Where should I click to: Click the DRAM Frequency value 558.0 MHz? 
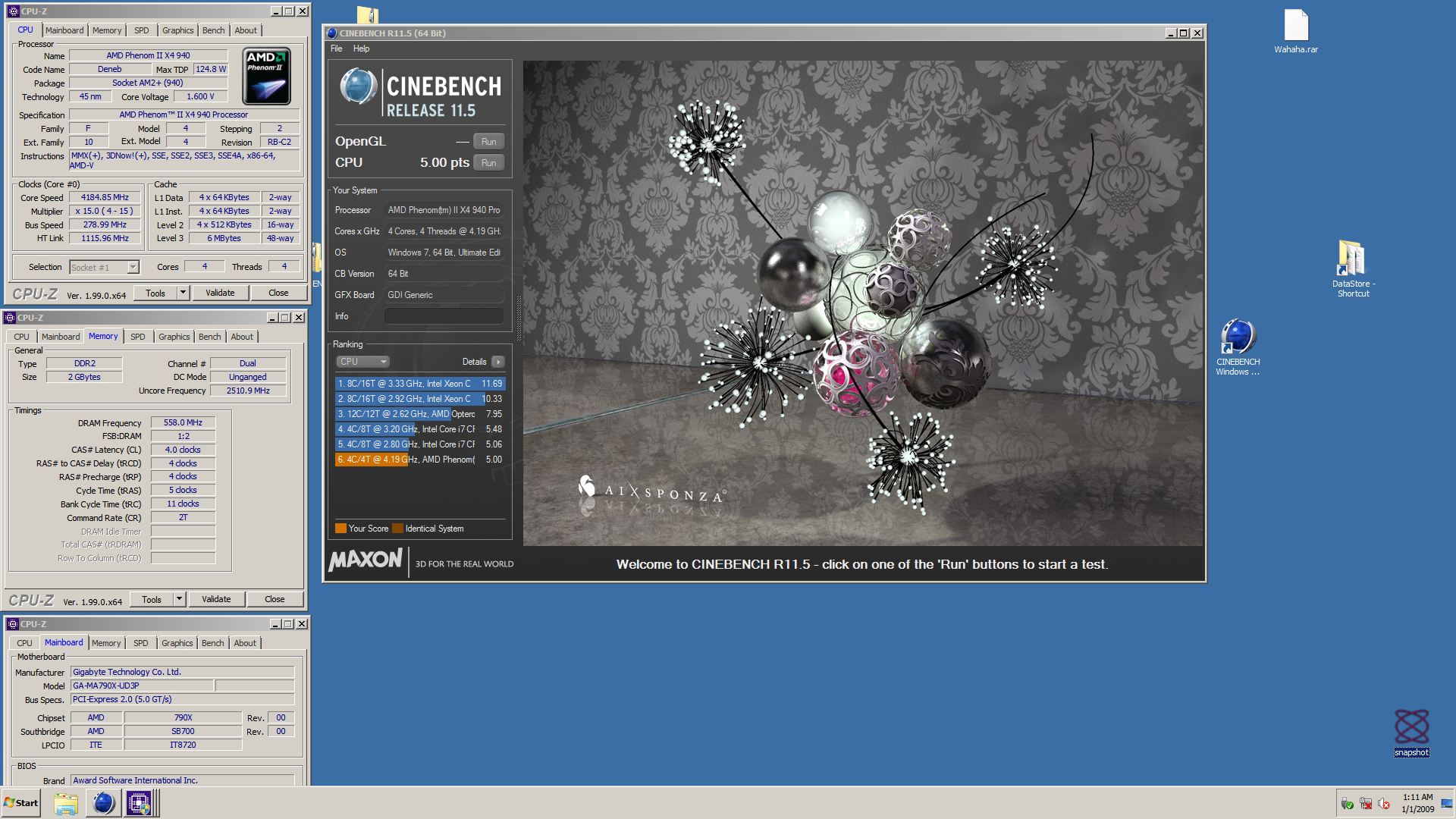tap(184, 422)
